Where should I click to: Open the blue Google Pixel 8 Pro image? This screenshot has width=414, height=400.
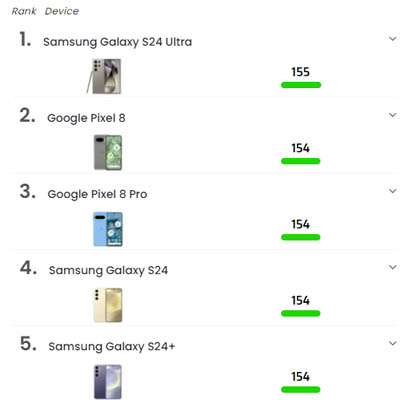[x=108, y=229]
